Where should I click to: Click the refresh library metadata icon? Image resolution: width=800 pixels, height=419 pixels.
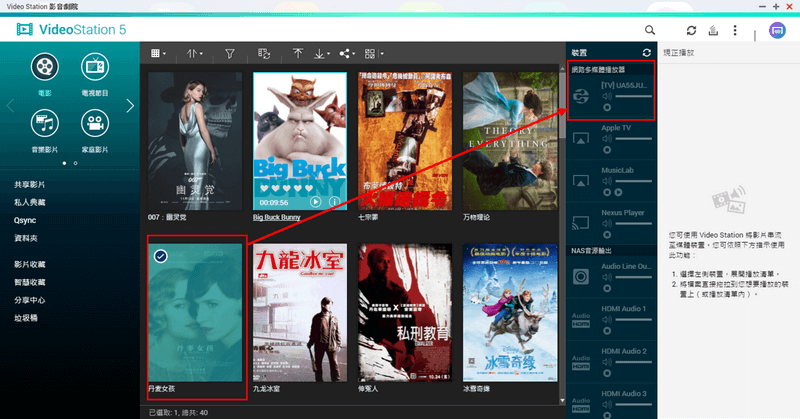264,54
